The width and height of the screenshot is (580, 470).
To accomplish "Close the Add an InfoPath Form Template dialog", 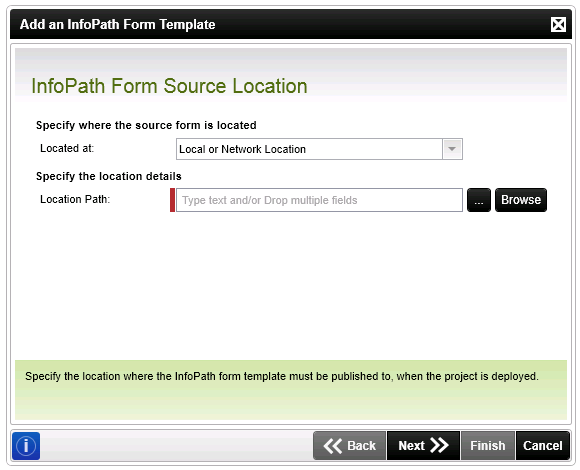I will (x=558, y=25).
